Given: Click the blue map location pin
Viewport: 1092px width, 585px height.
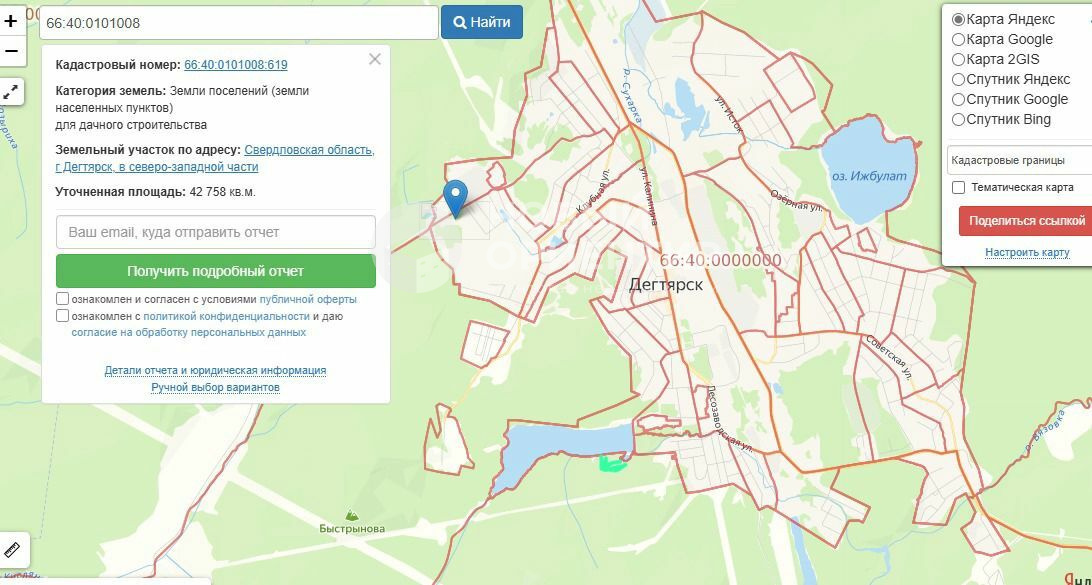Looking at the screenshot, I should [x=456, y=197].
